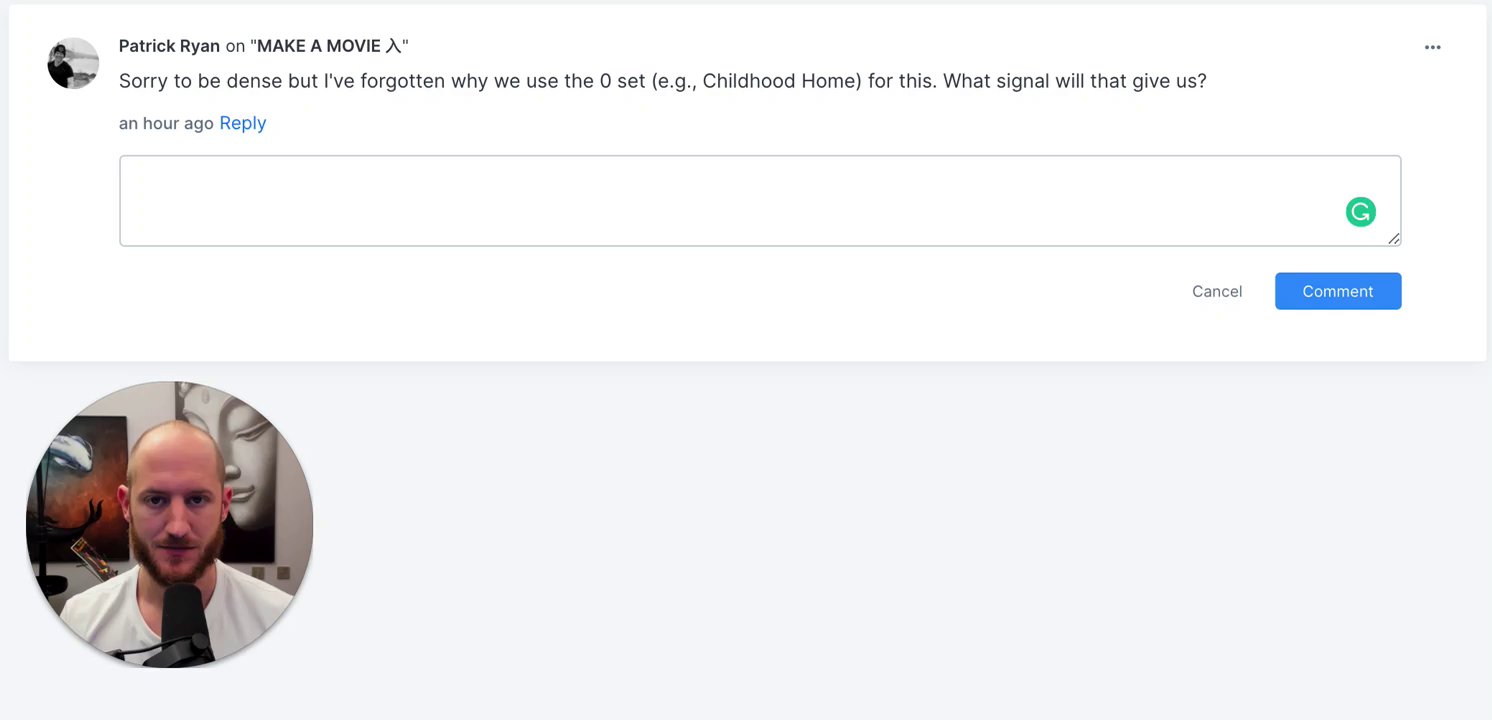Click the circular webcam video bubble
Viewport: 1492px width, 720px height.
170,524
